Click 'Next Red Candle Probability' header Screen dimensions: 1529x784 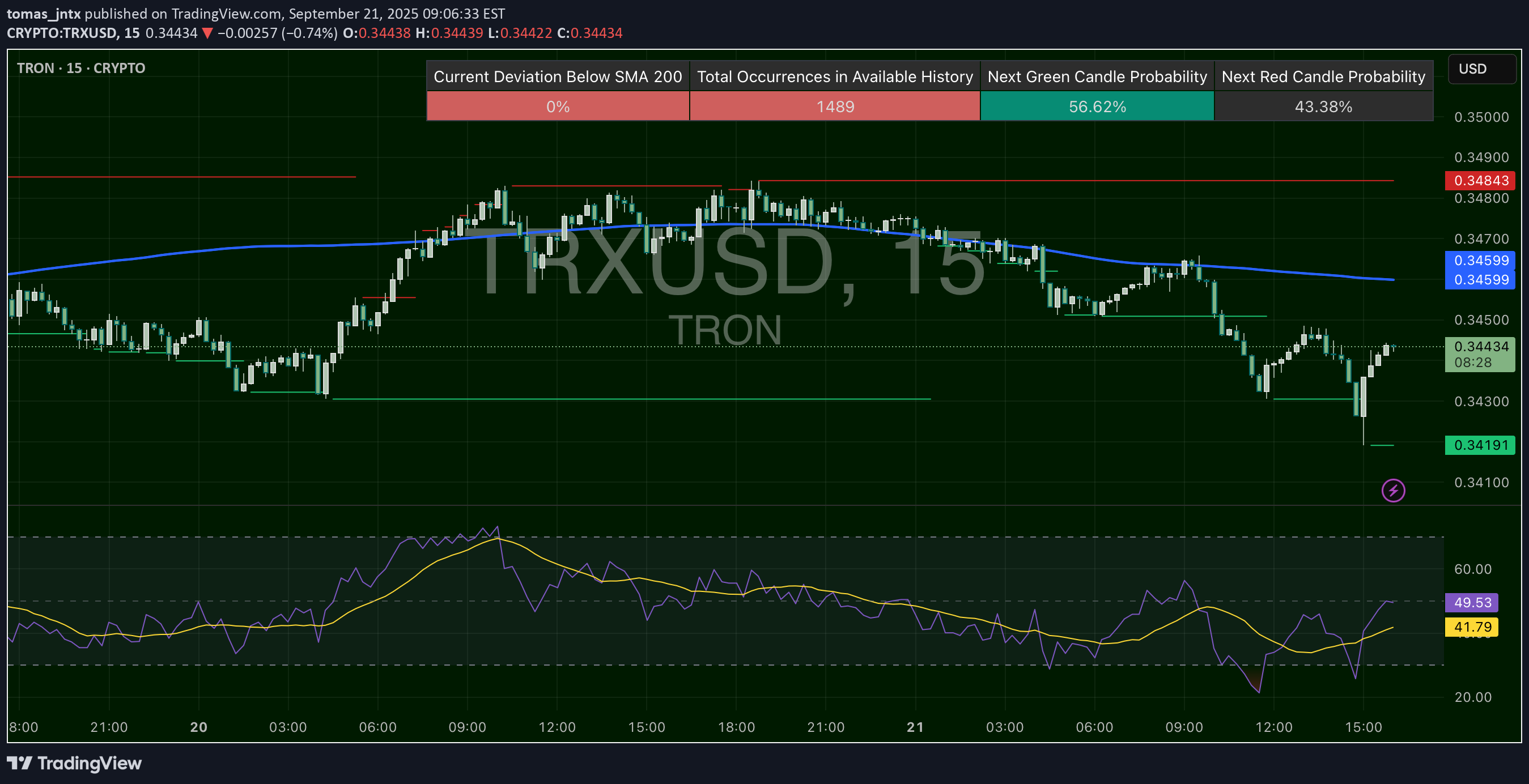coord(1323,76)
